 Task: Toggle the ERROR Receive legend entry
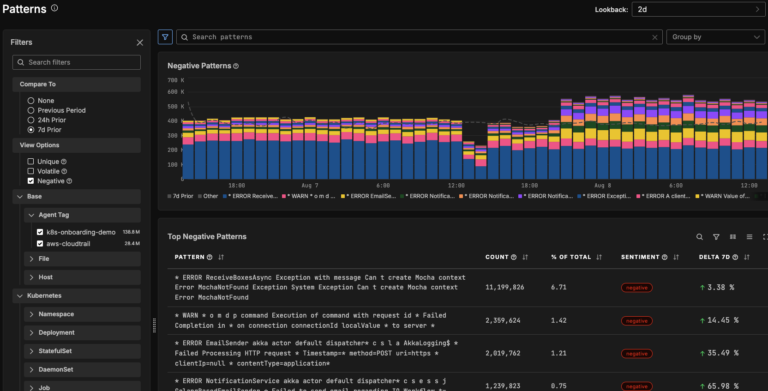[250, 196]
